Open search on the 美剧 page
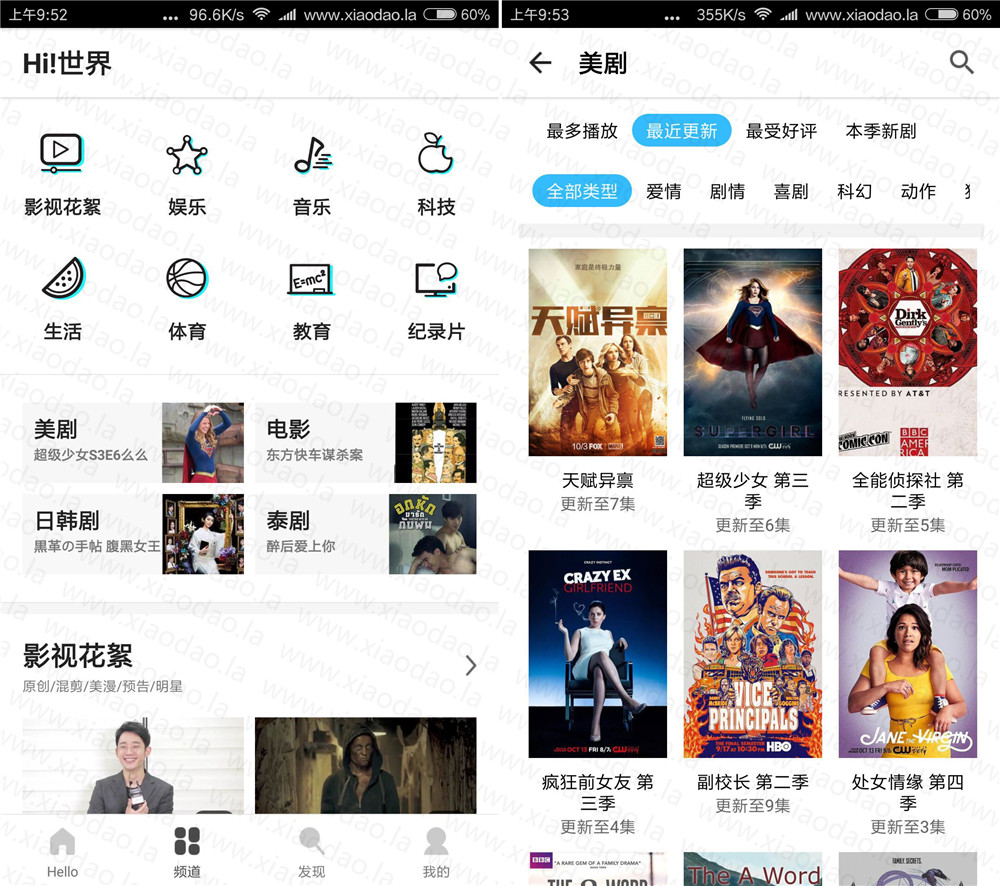The image size is (1000, 886). tap(961, 63)
